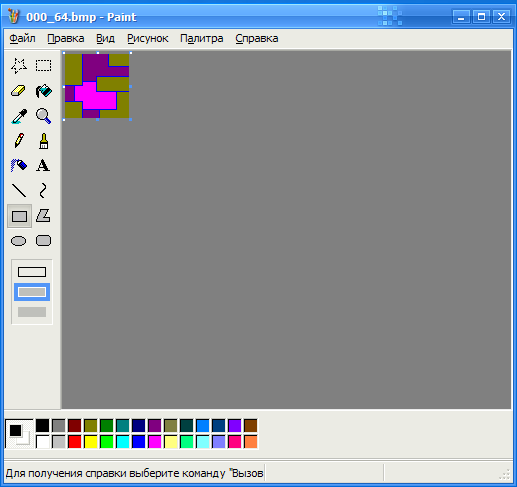Open the Рисунок menu
517x487 pixels.
(x=148, y=38)
